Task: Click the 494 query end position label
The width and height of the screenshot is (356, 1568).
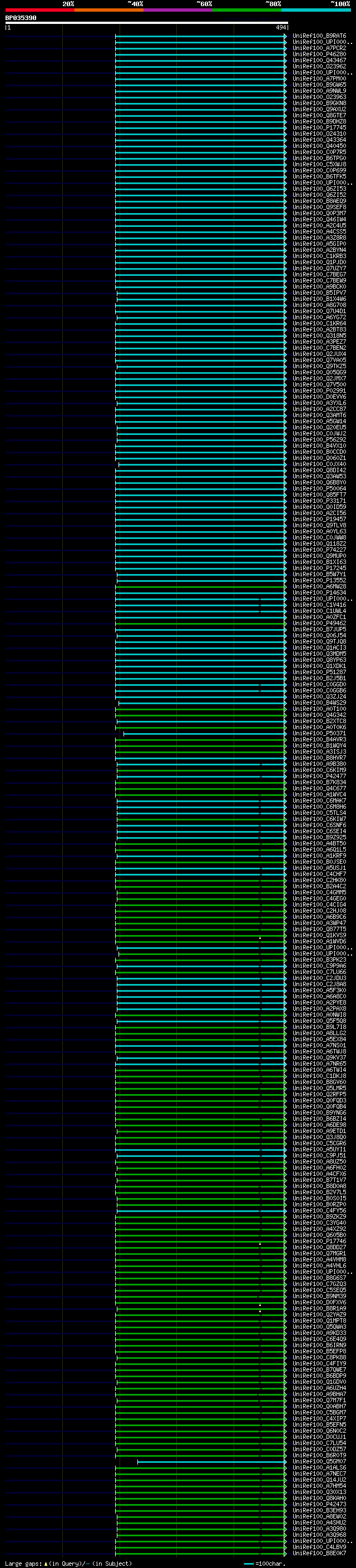Action: [281, 28]
